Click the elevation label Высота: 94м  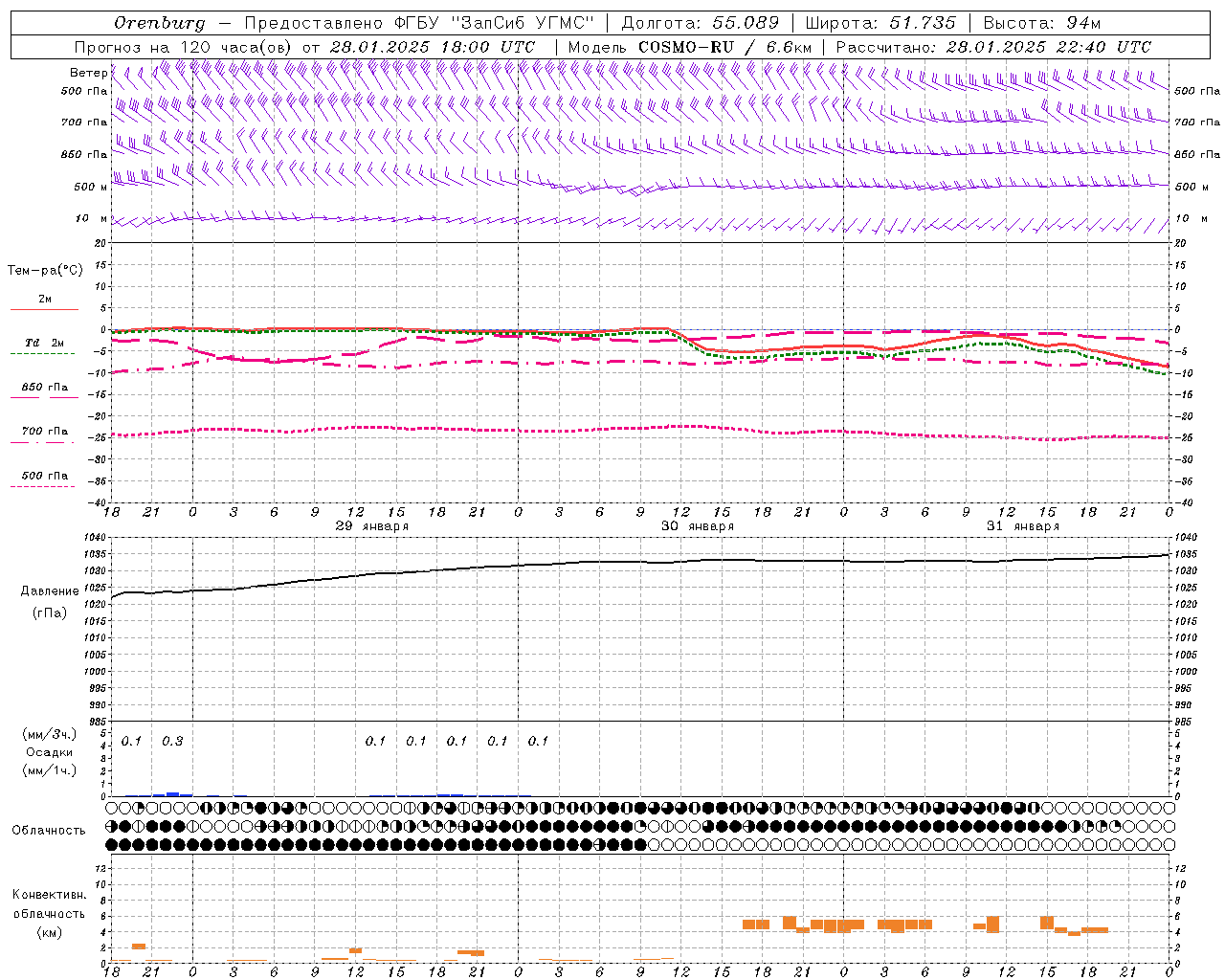click(x=1042, y=23)
